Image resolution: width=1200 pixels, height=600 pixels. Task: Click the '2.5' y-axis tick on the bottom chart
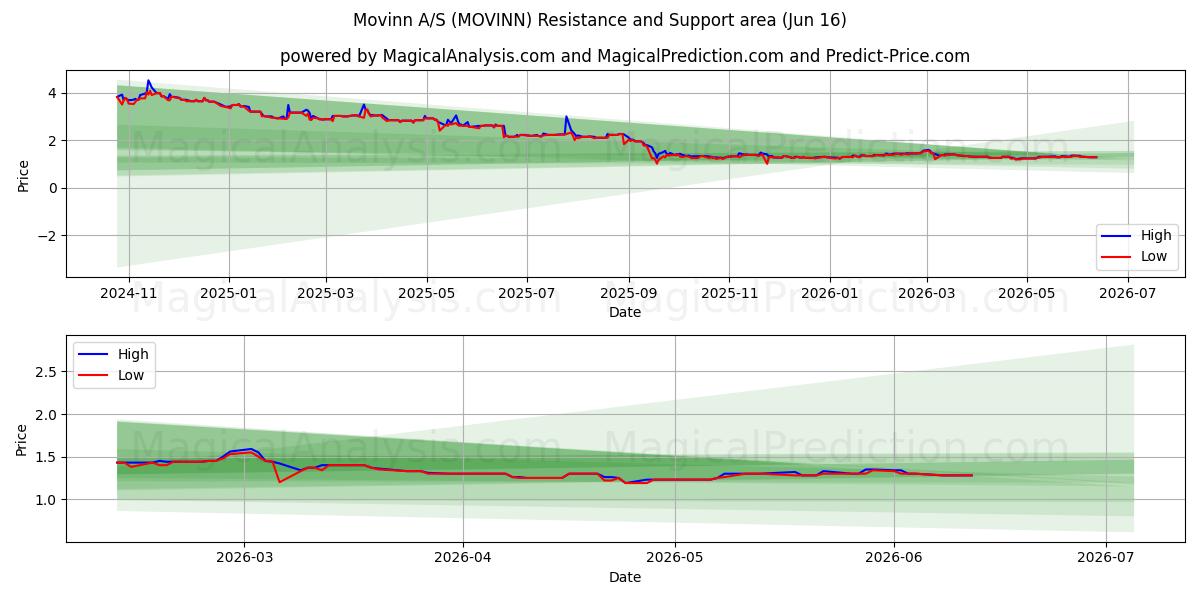click(x=47, y=372)
